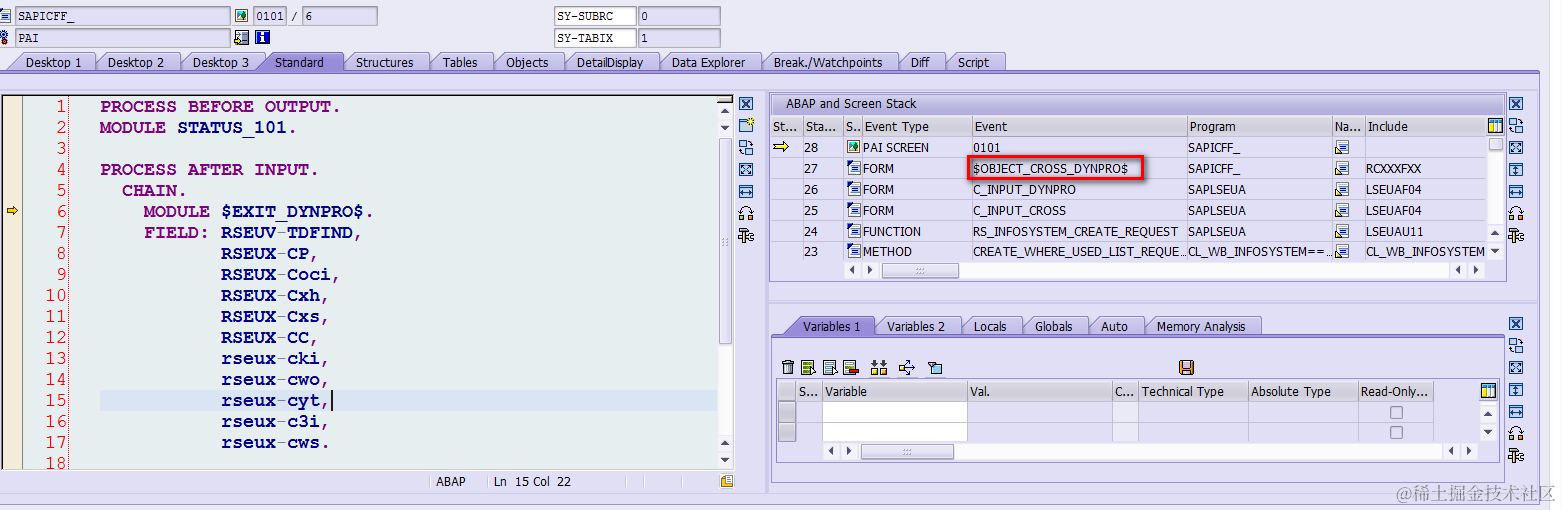Click navigate icon right of PAI field
Viewport: 1562px width, 510px height.
coord(241,37)
